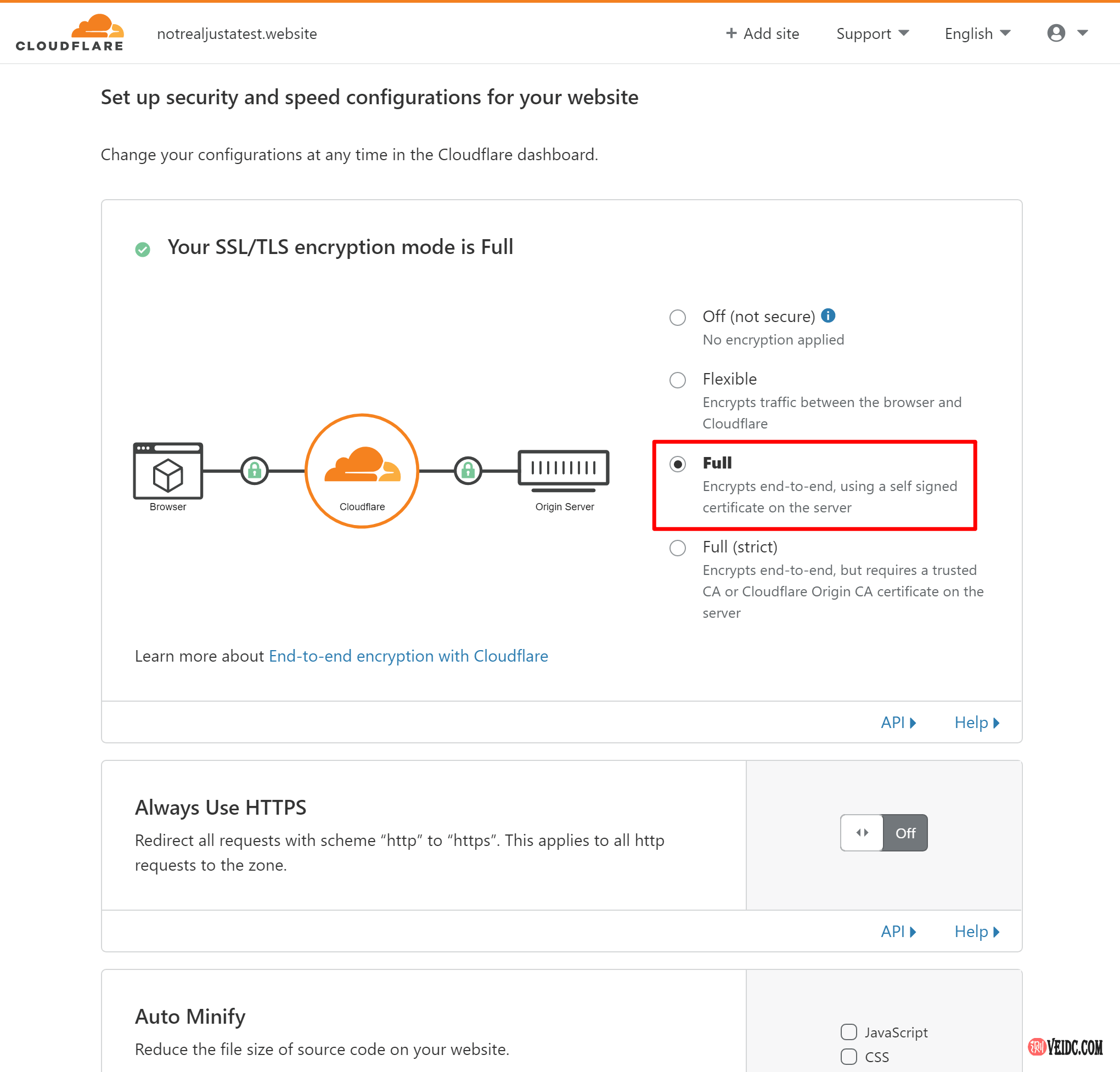Select the Flexible encryption radio button
Viewport: 1120px width, 1072px height.
[678, 380]
